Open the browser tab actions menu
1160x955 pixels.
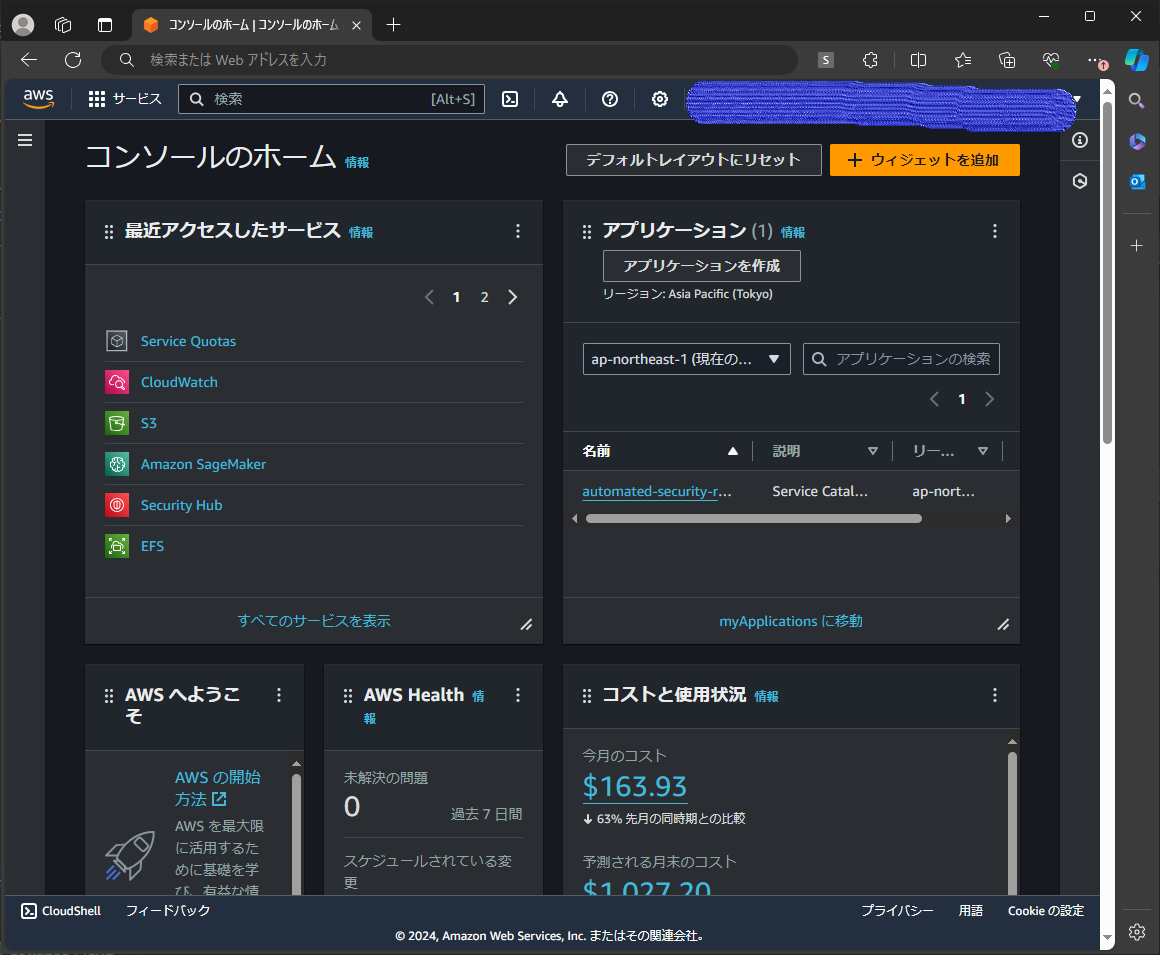(105, 25)
